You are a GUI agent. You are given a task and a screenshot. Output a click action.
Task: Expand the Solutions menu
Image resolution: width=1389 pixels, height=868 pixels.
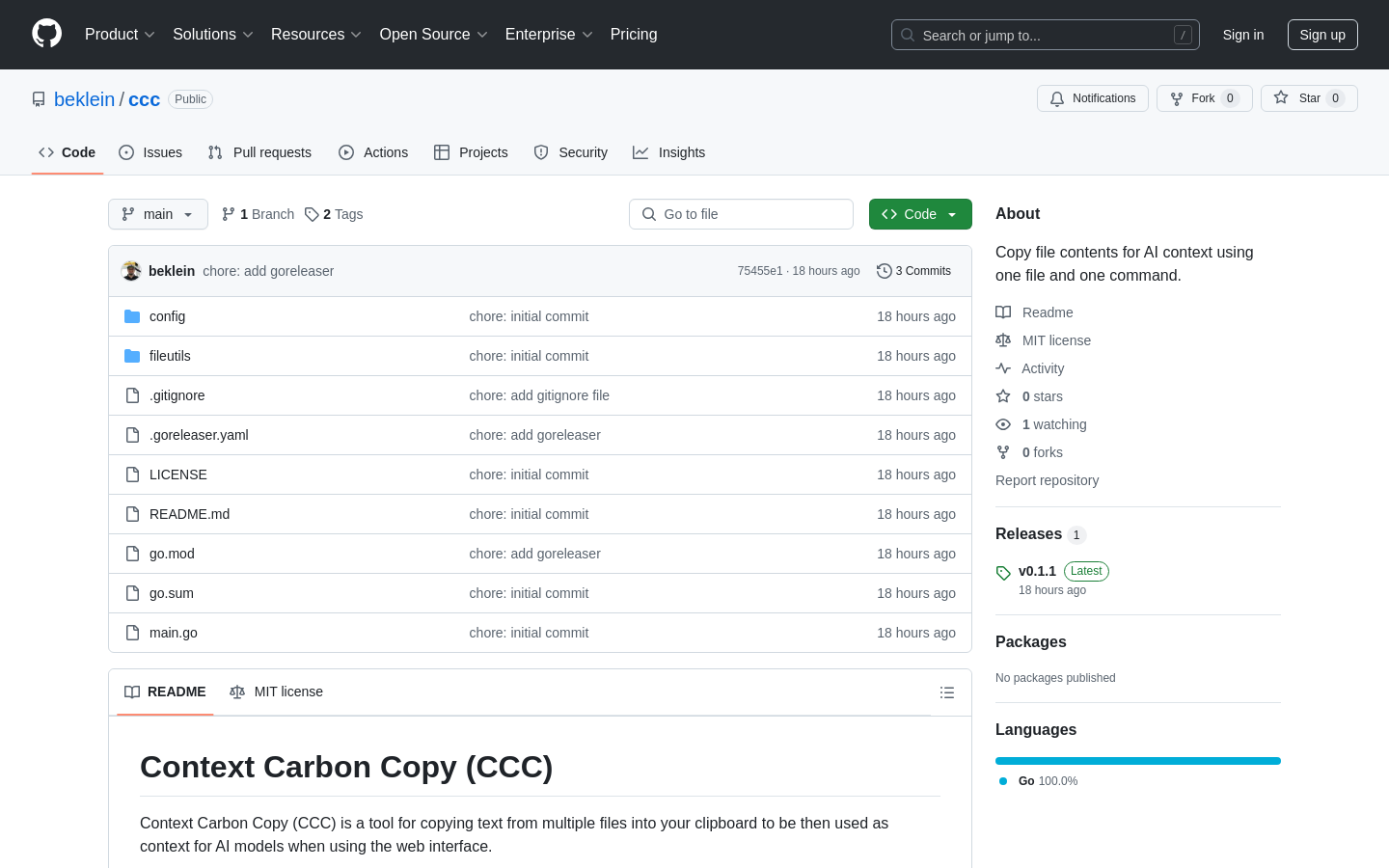[213, 35]
